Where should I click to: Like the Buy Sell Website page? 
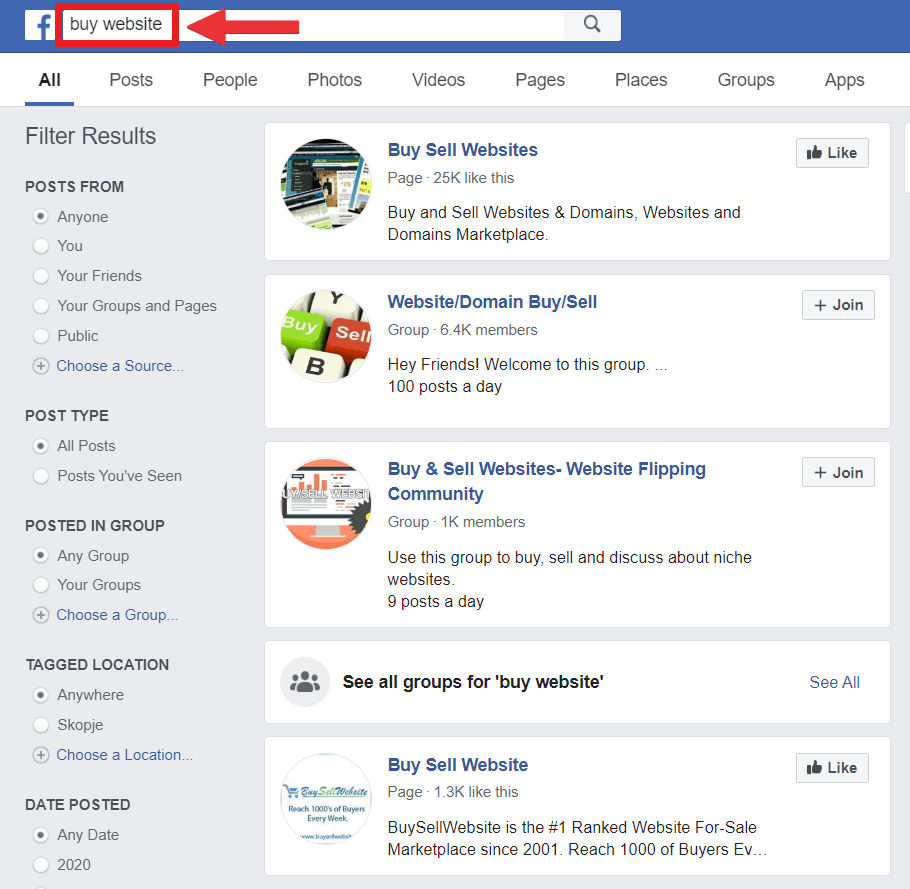(832, 768)
